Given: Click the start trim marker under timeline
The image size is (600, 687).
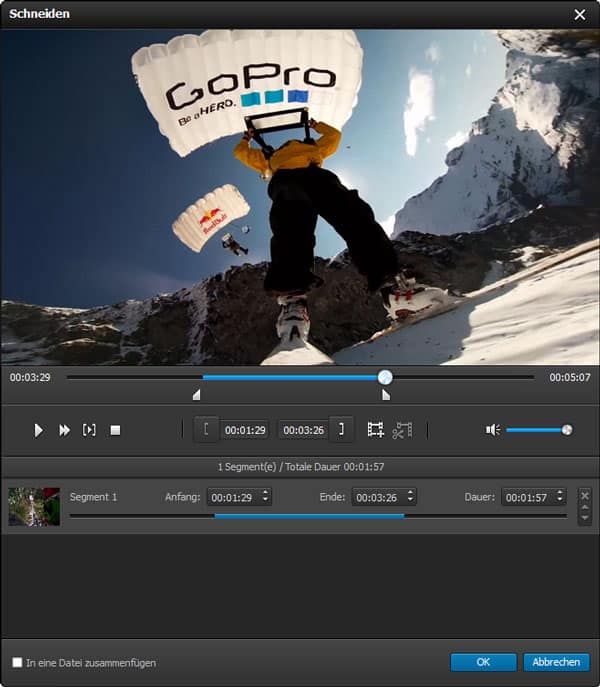Looking at the screenshot, I should tap(196, 396).
